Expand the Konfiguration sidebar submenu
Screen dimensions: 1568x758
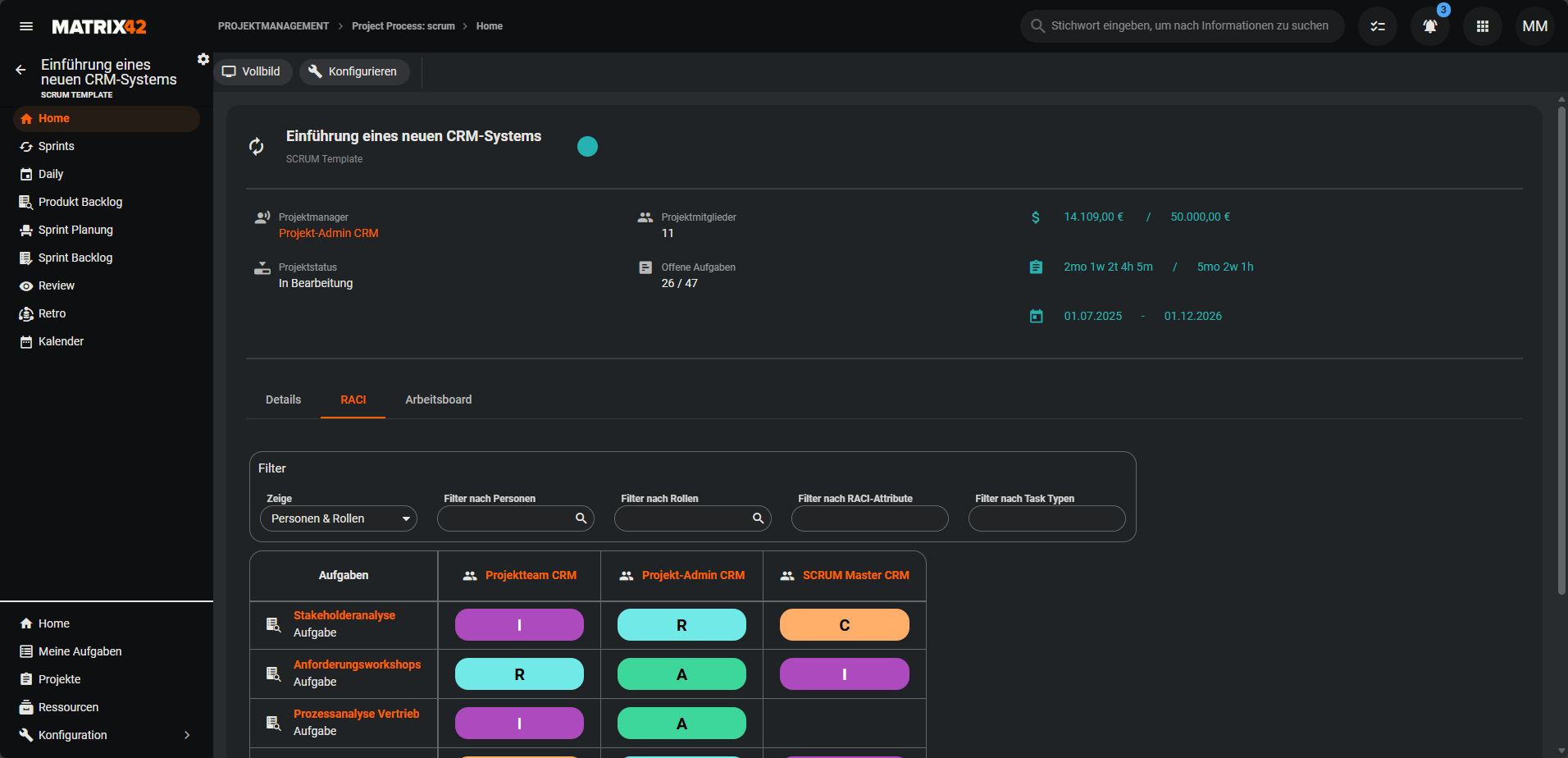pyautogui.click(x=187, y=735)
